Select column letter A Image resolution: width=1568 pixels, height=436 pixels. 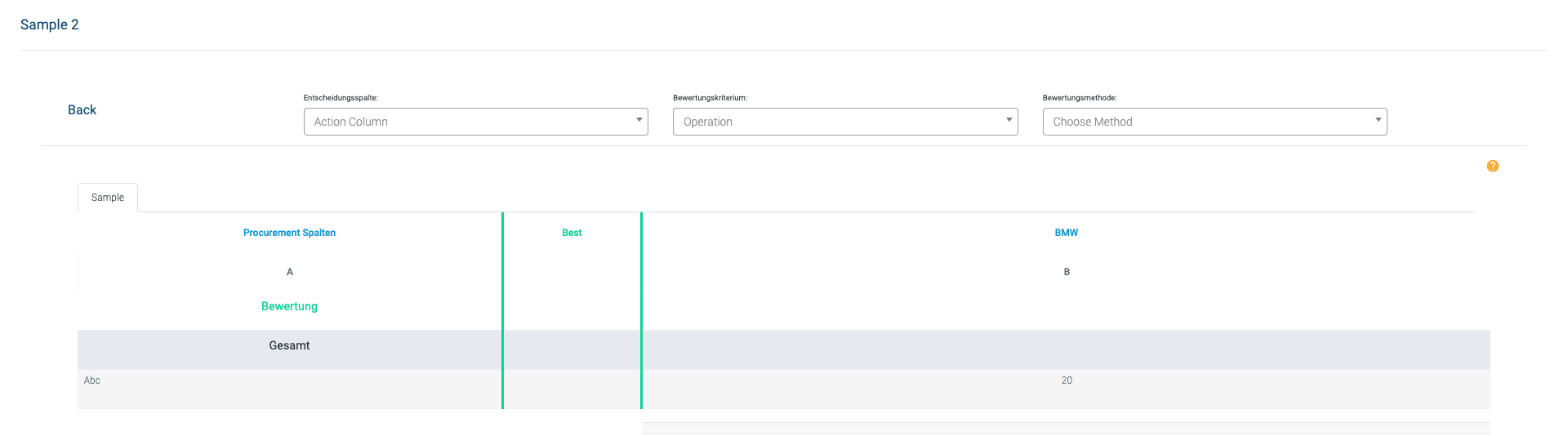pyautogui.click(x=289, y=272)
